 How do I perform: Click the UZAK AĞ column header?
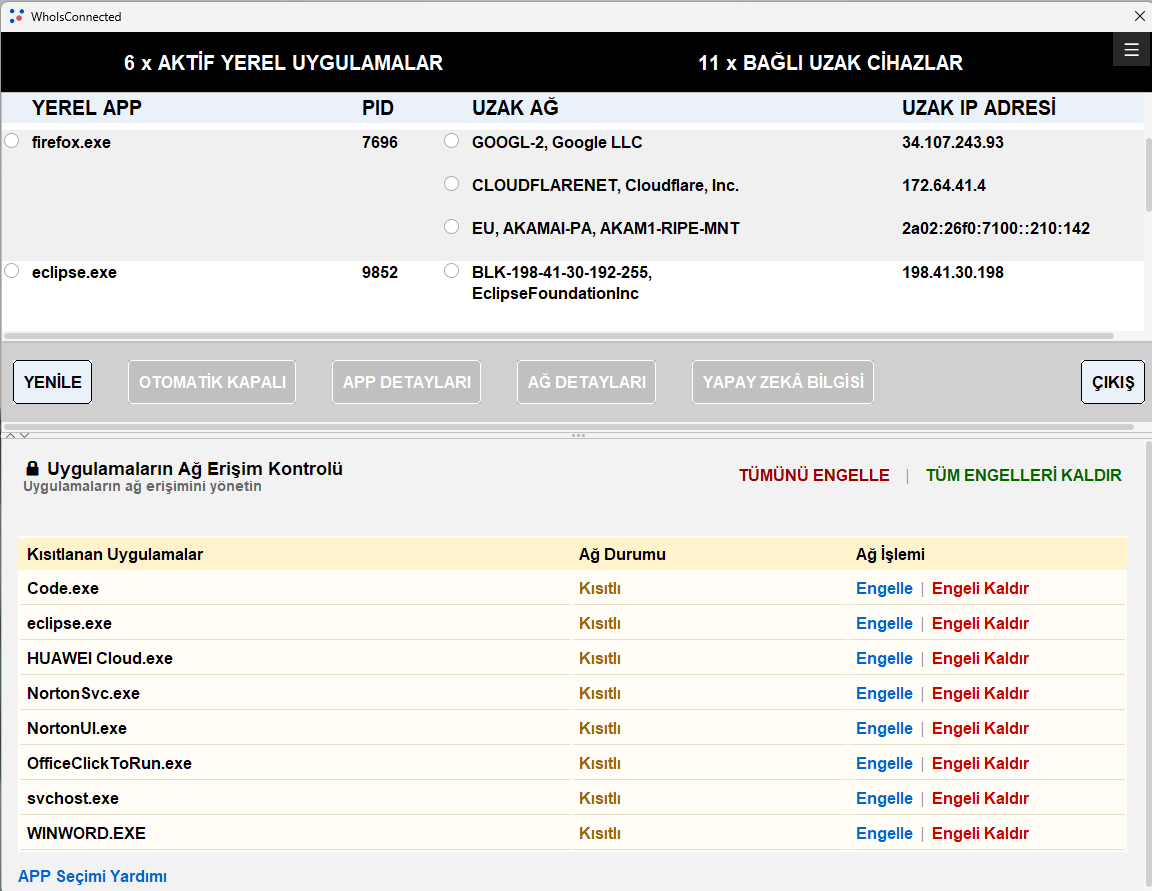click(x=515, y=108)
